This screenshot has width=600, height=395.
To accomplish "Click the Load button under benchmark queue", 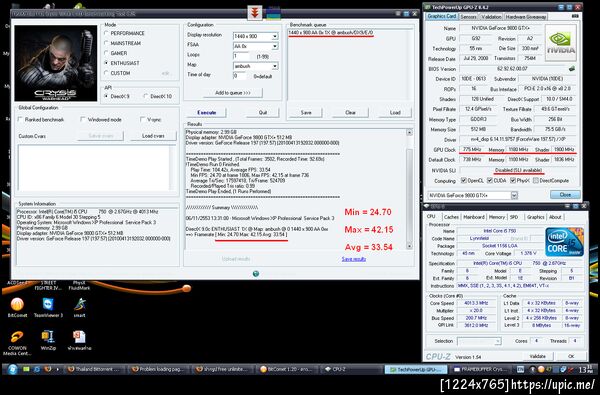I will click(395, 113).
